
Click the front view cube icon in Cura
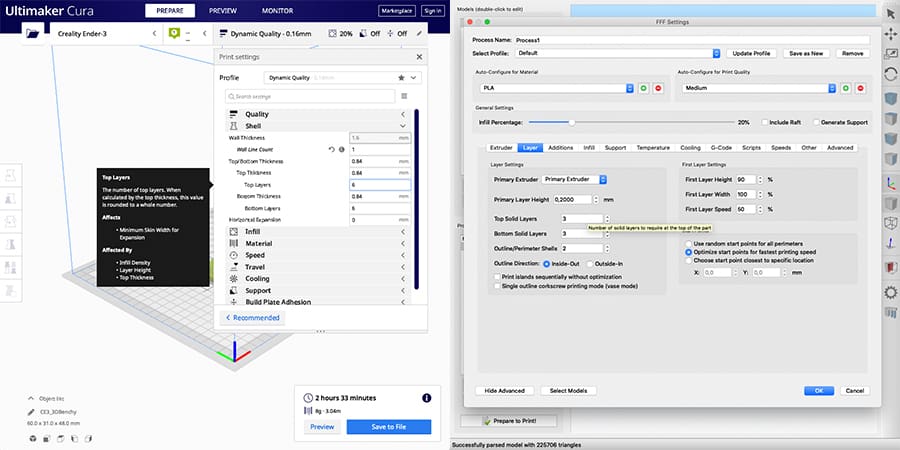tap(47, 439)
